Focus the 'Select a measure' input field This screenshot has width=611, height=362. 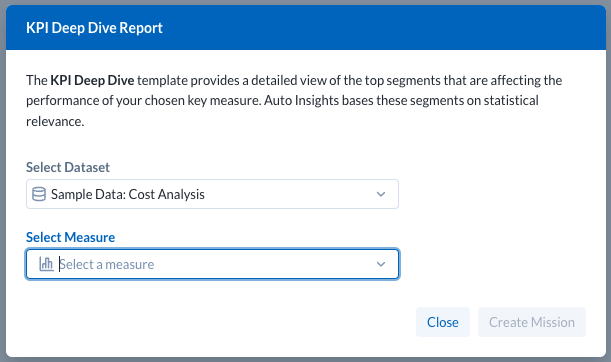(x=212, y=264)
